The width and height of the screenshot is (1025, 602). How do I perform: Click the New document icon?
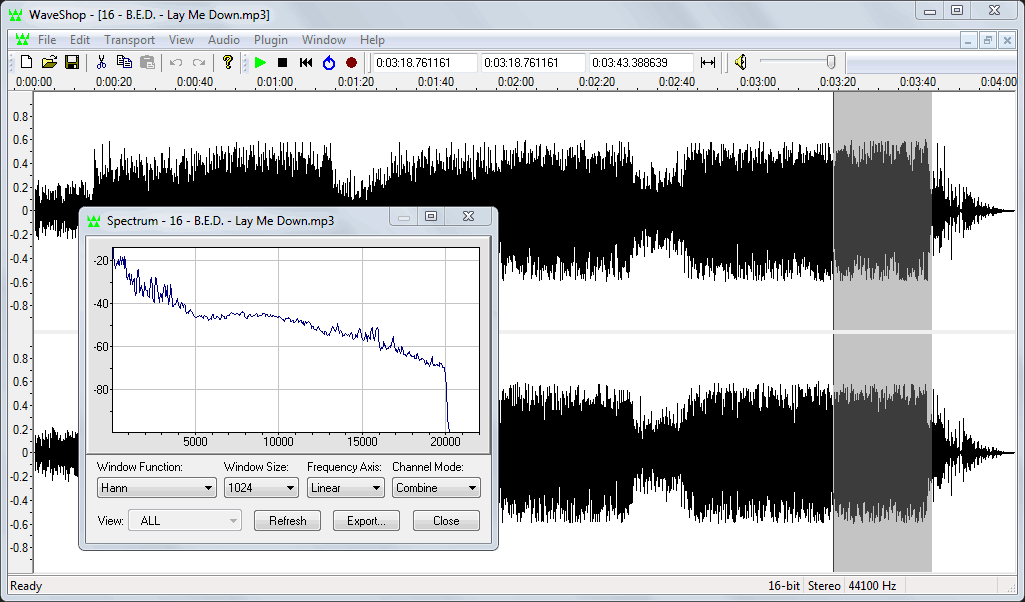pos(26,62)
